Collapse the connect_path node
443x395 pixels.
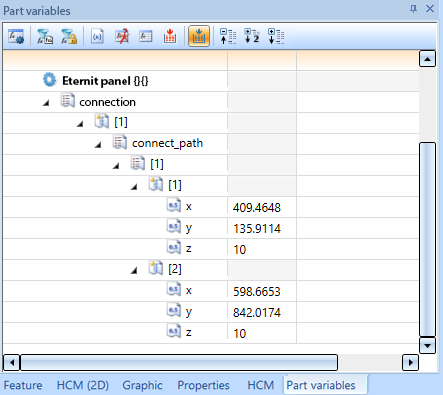coord(98,145)
